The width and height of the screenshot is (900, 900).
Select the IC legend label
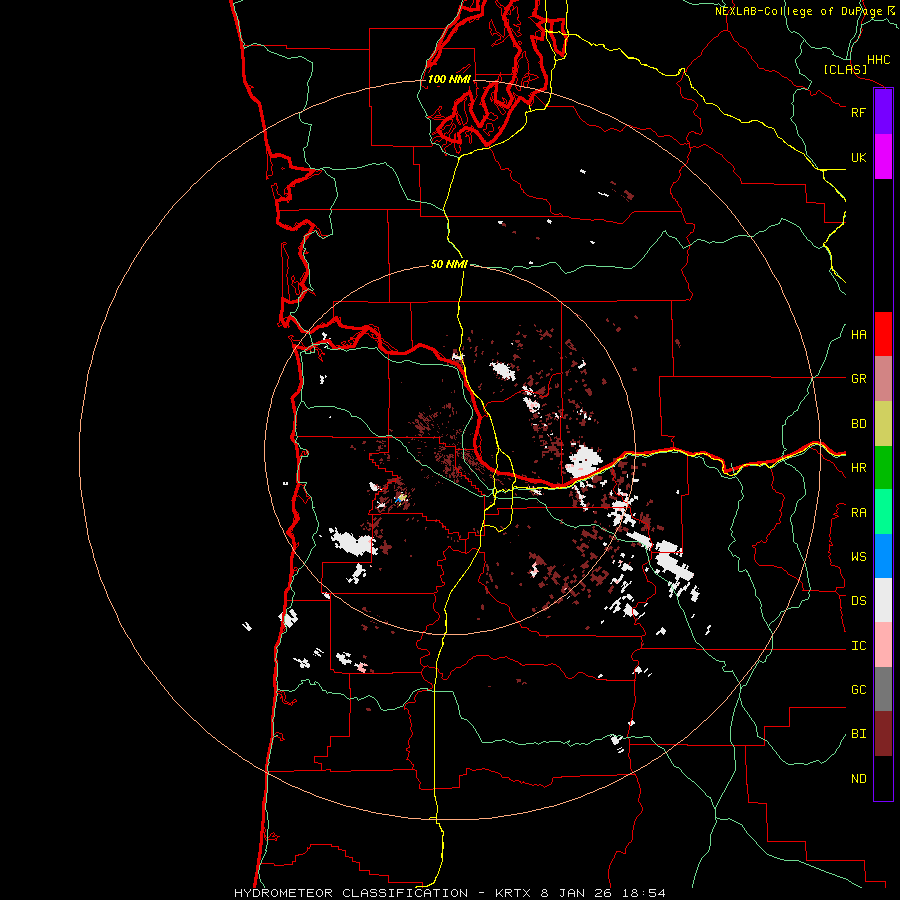[858, 646]
